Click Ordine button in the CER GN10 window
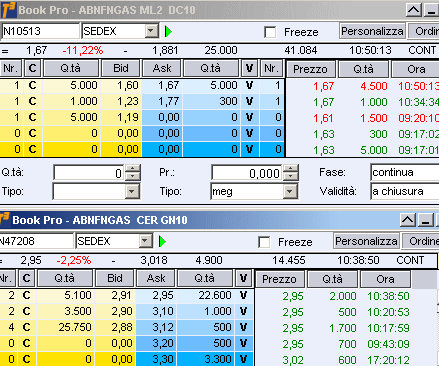The image size is (439, 366). point(421,241)
